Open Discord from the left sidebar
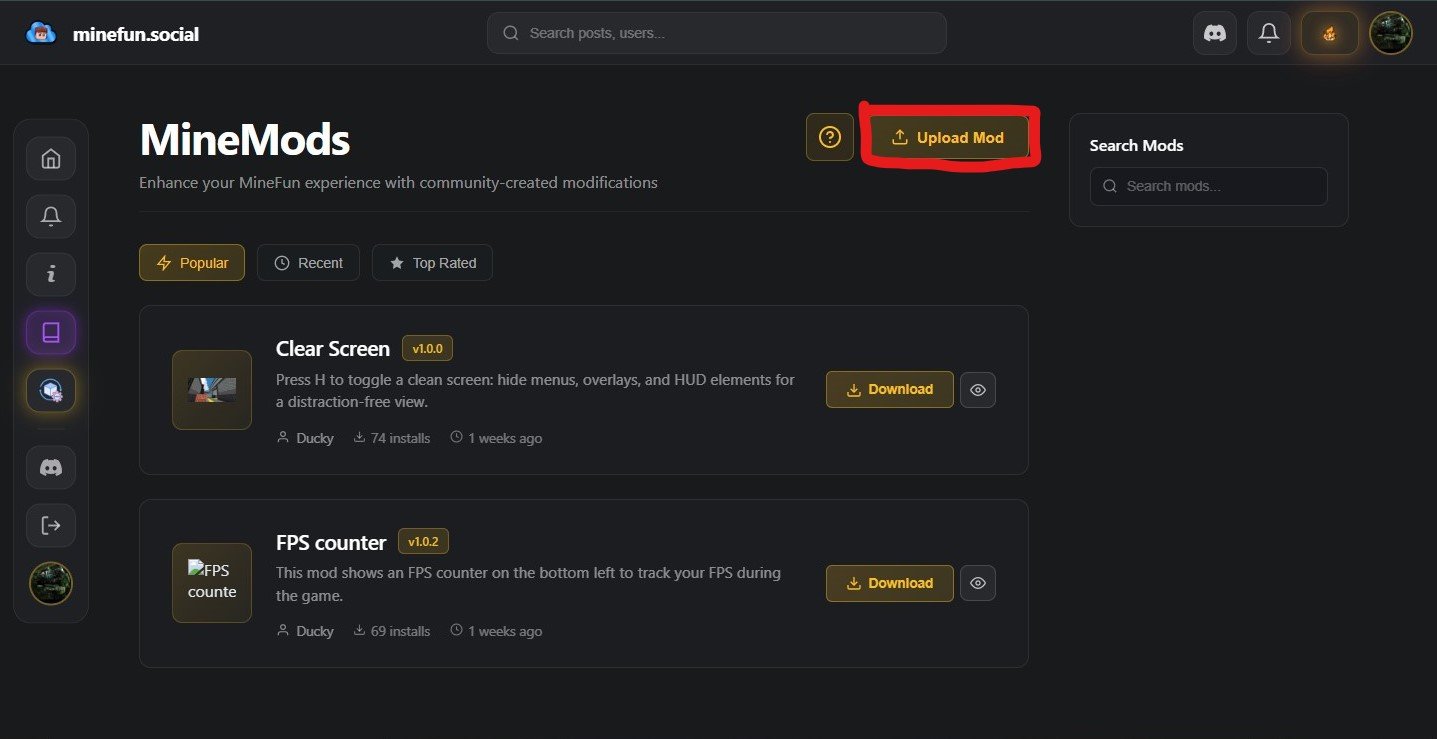Viewport: 1437px width, 739px height. (x=51, y=467)
